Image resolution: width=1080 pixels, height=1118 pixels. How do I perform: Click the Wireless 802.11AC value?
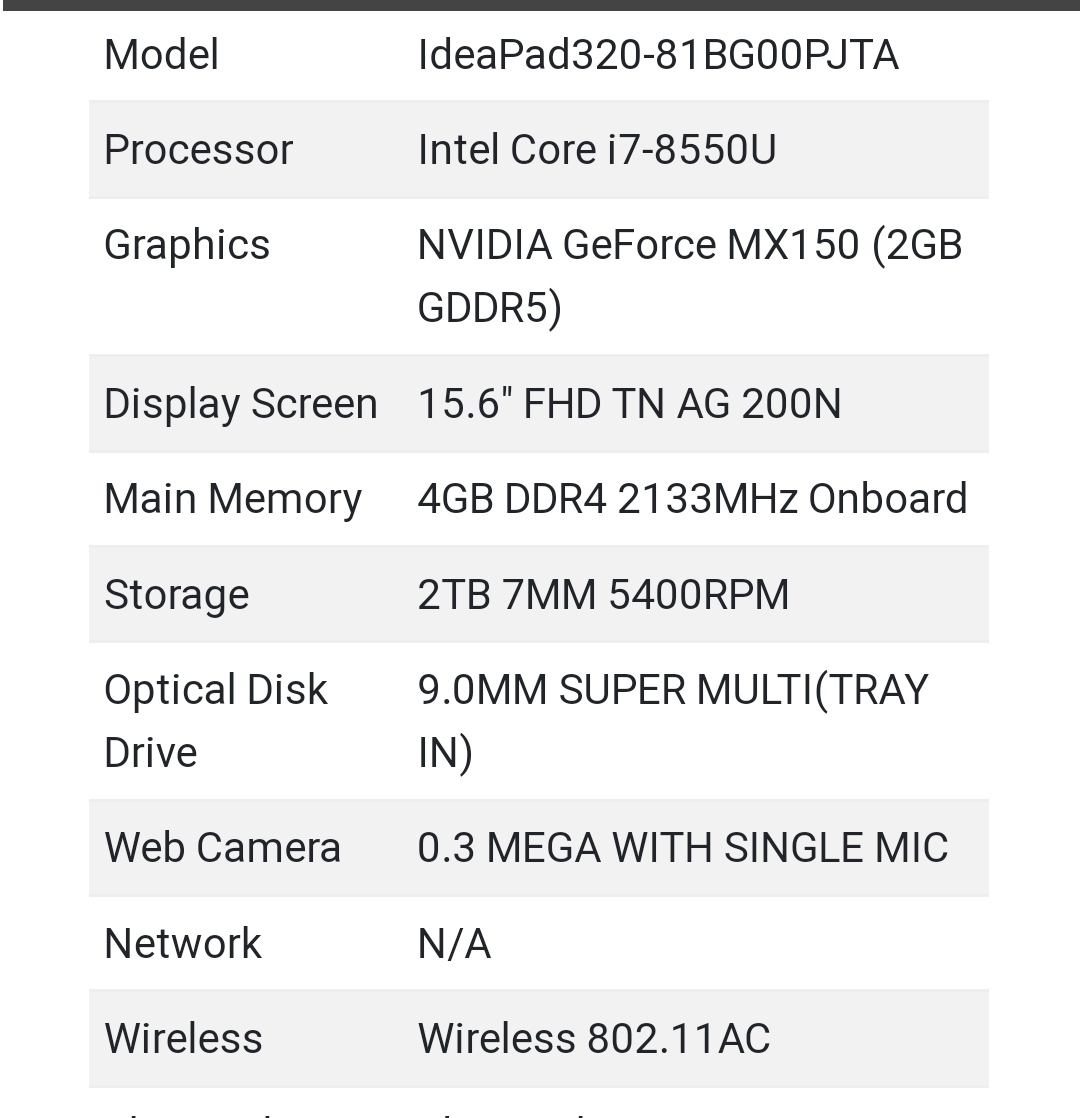click(x=593, y=1038)
